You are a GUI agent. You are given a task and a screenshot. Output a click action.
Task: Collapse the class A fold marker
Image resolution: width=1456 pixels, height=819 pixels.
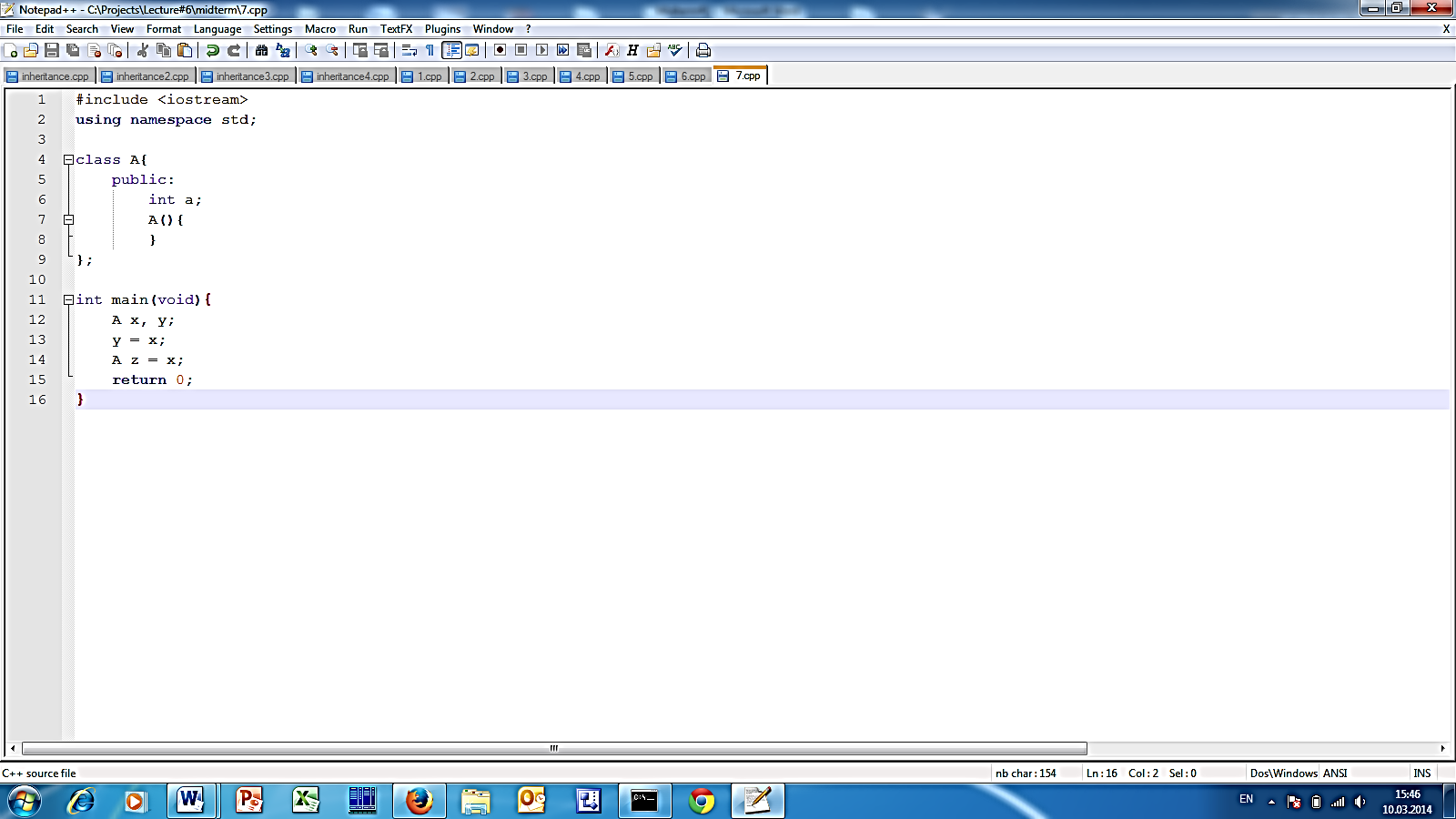[68, 159]
